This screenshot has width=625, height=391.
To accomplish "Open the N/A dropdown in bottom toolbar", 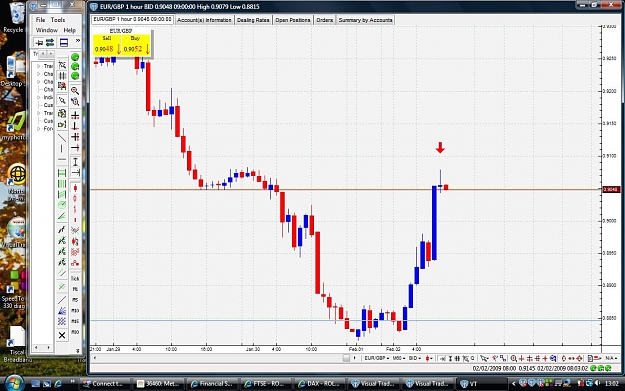I will tap(610, 358).
